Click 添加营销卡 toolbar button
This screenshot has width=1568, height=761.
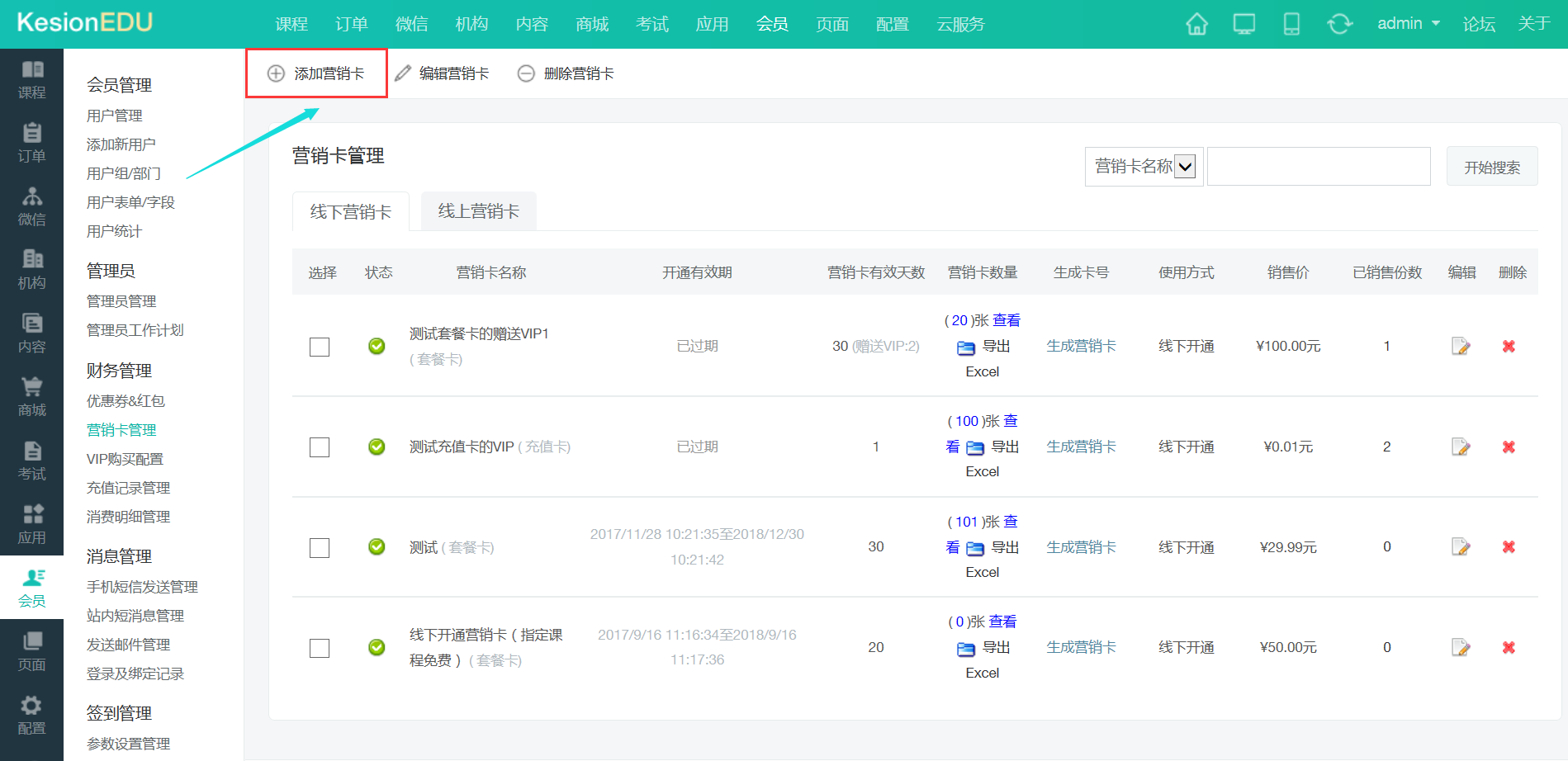point(317,73)
